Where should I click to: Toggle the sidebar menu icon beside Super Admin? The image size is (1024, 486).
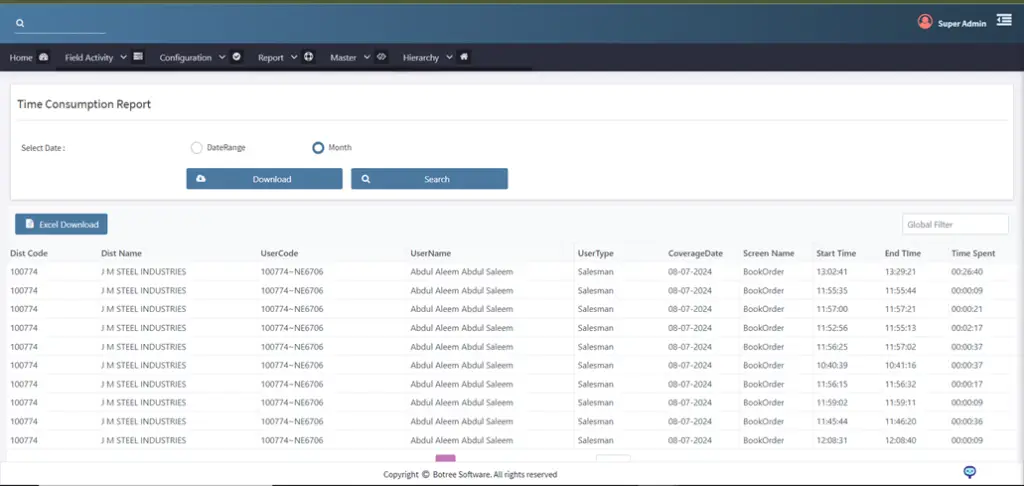point(1004,20)
